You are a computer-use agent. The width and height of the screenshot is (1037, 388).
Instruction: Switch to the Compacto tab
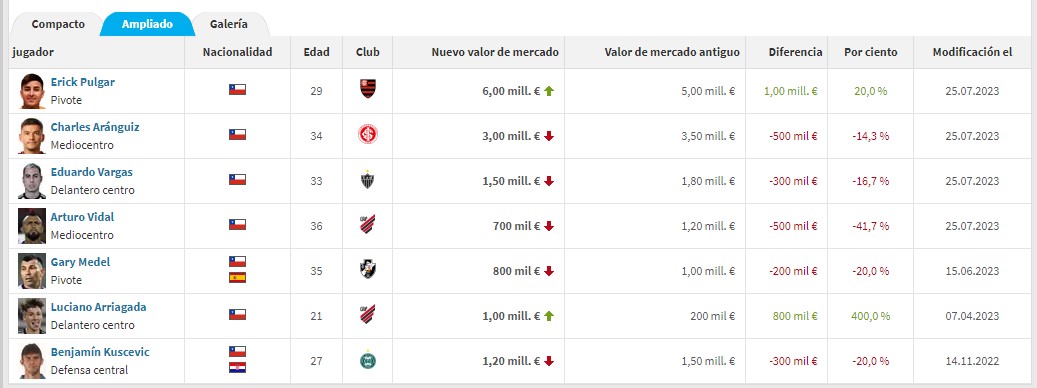point(58,24)
